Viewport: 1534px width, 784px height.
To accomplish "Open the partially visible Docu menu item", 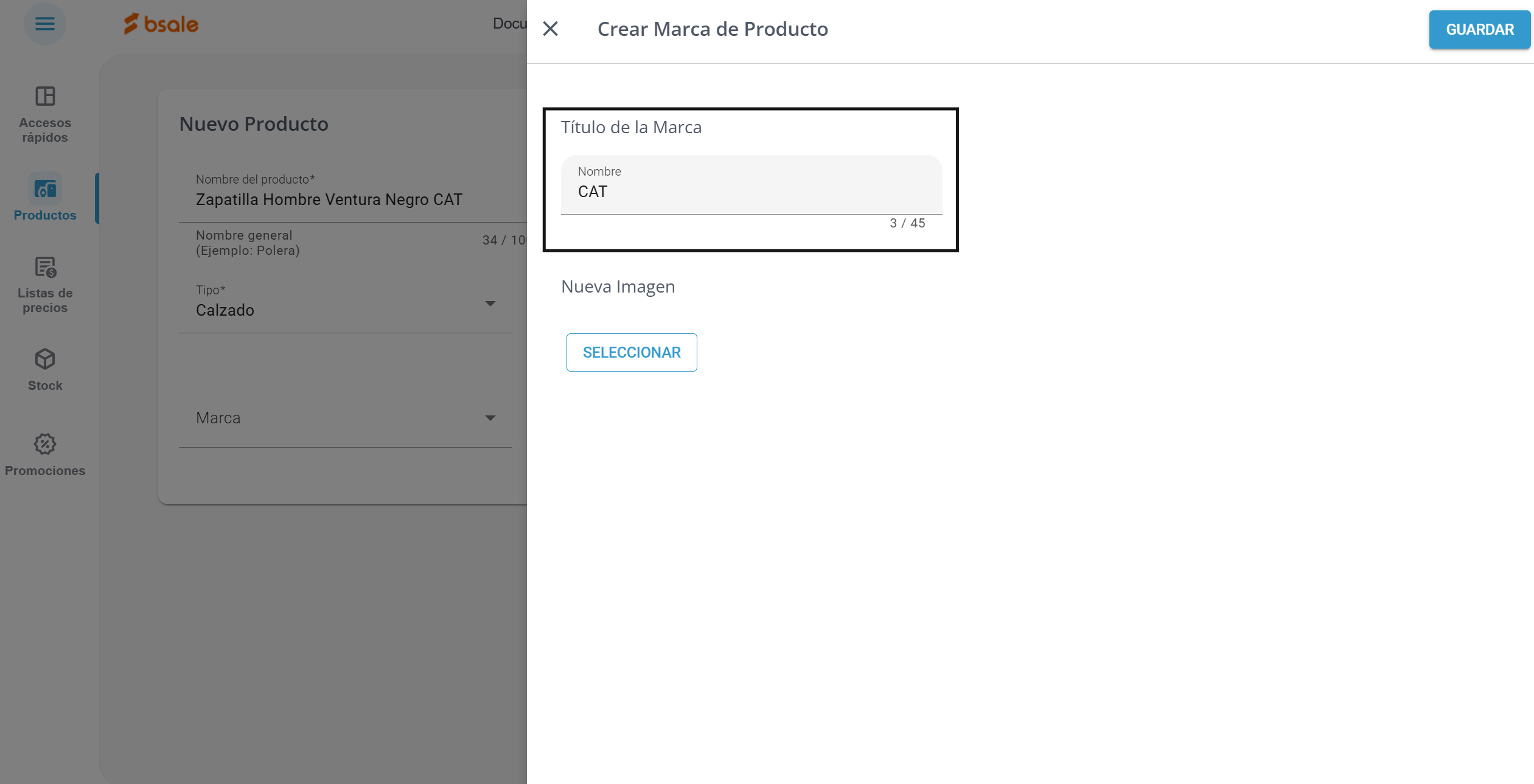I will pos(509,24).
